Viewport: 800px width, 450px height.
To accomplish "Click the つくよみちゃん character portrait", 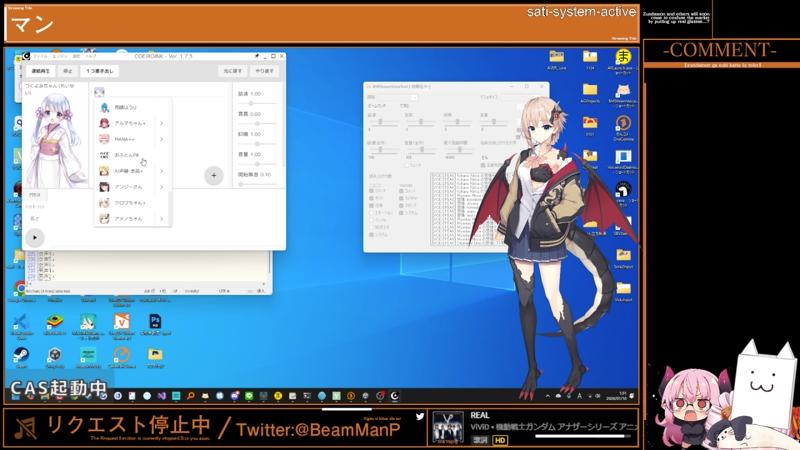I will pyautogui.click(x=56, y=140).
